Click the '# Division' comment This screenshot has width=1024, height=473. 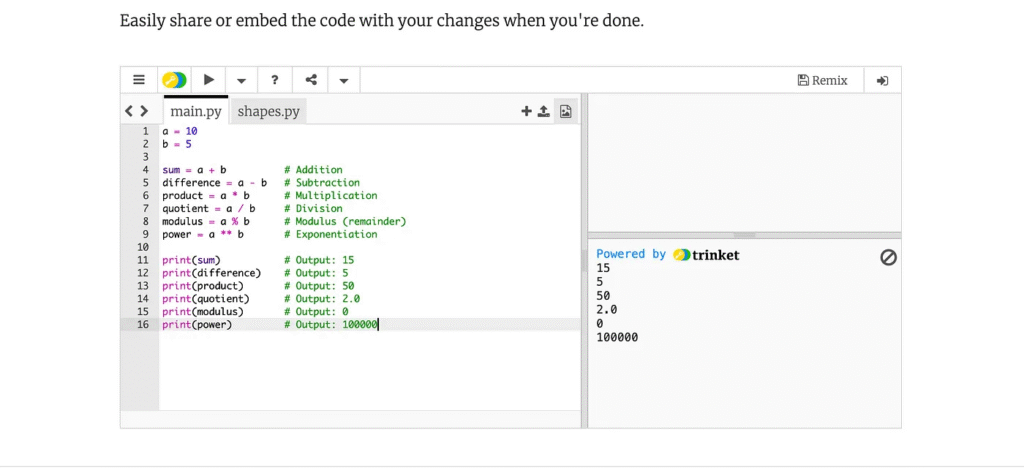tap(313, 208)
